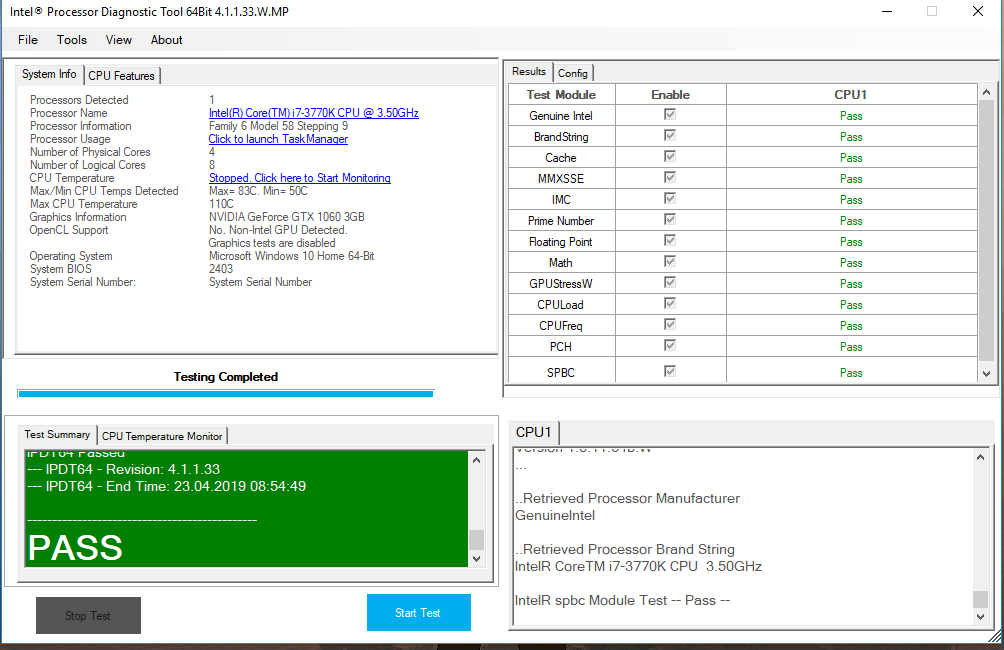
Task: Minimize the Processor Diagnostic Tool window
Action: (x=887, y=12)
